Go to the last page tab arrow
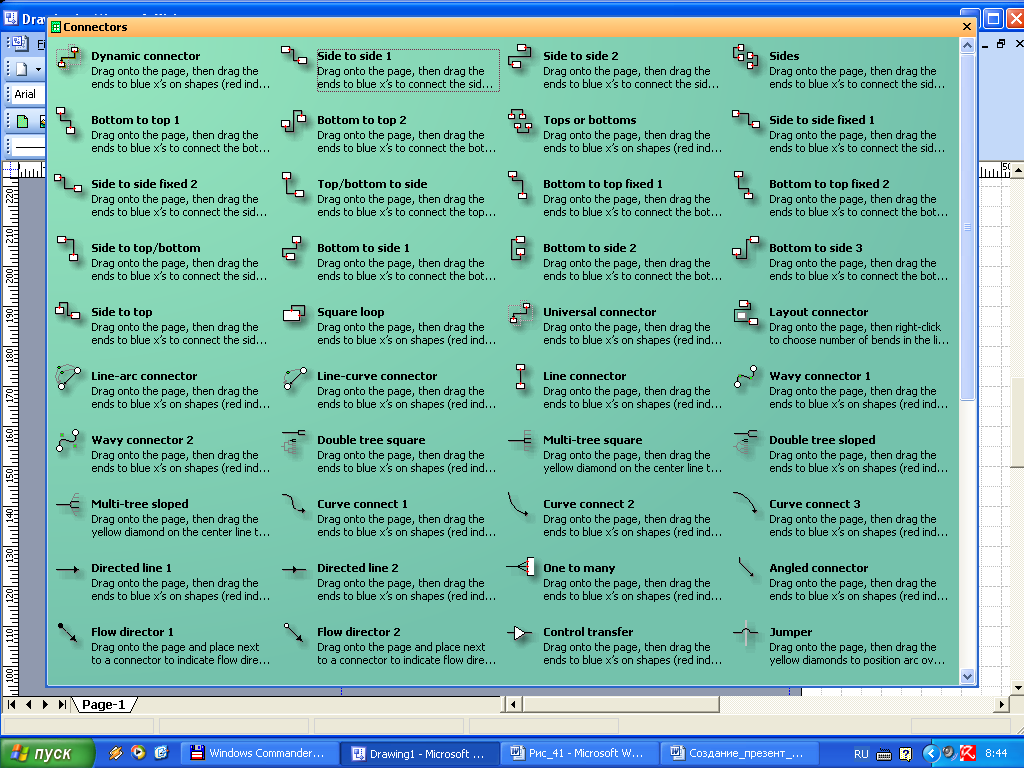Image resolution: width=1024 pixels, height=768 pixels. 62,705
